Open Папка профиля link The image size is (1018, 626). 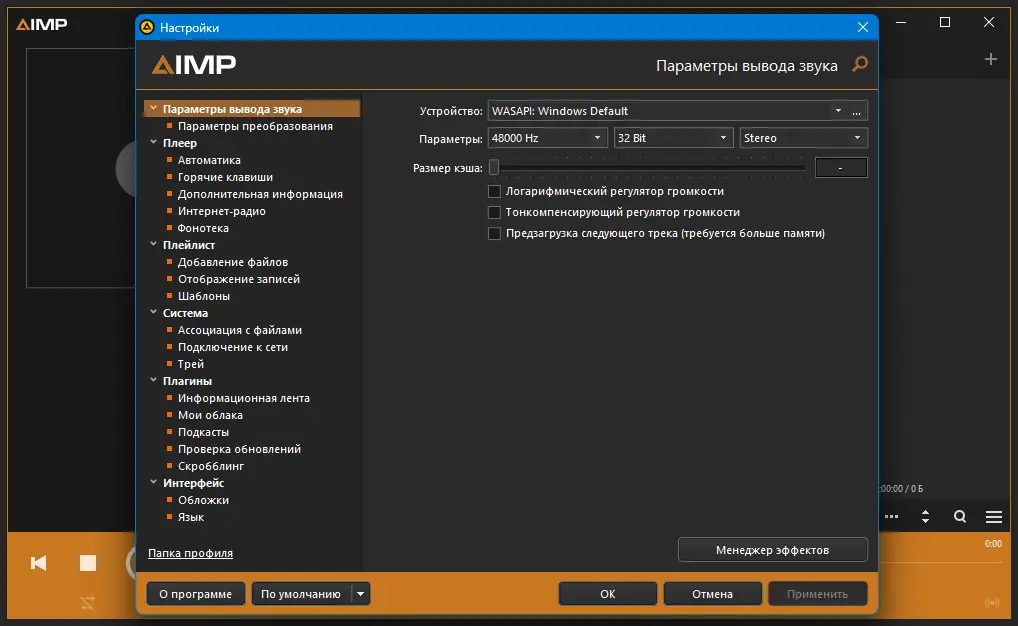click(190, 553)
